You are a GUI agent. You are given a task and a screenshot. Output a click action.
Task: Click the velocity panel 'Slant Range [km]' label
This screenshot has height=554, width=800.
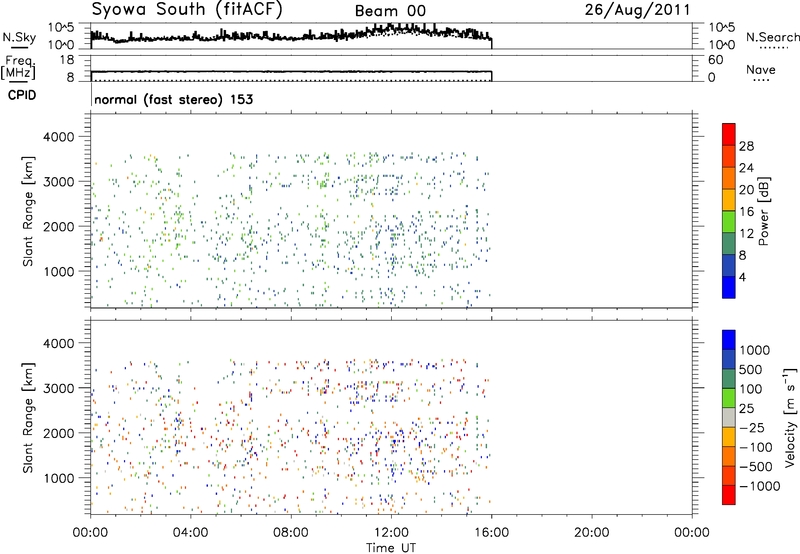point(29,417)
